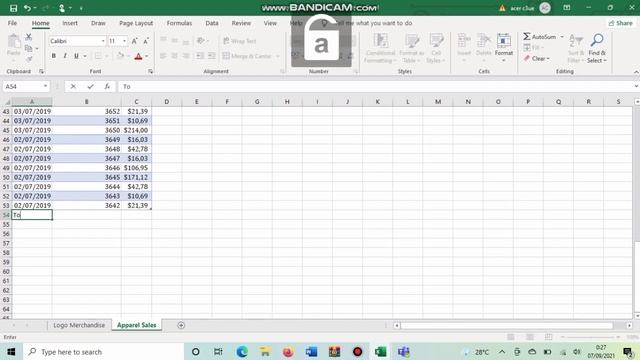
Task: Top-align the cell content
Action: click(163, 41)
